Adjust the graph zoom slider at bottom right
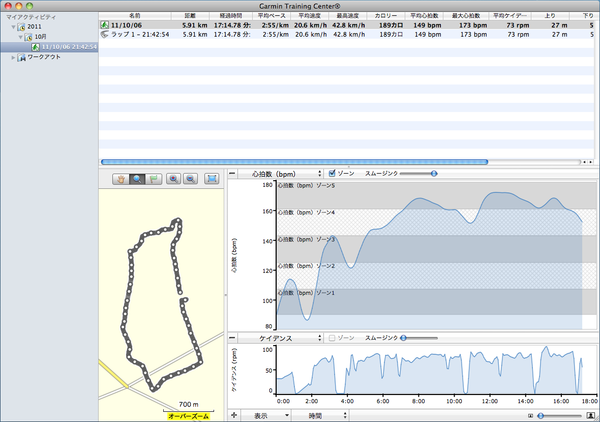 [x=541, y=415]
